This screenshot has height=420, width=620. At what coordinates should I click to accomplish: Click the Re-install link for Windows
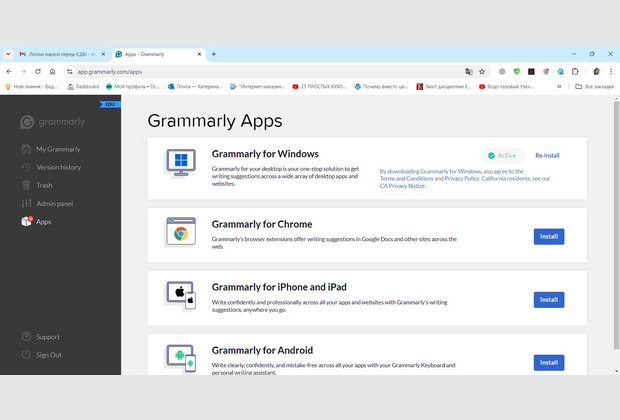[x=547, y=155]
